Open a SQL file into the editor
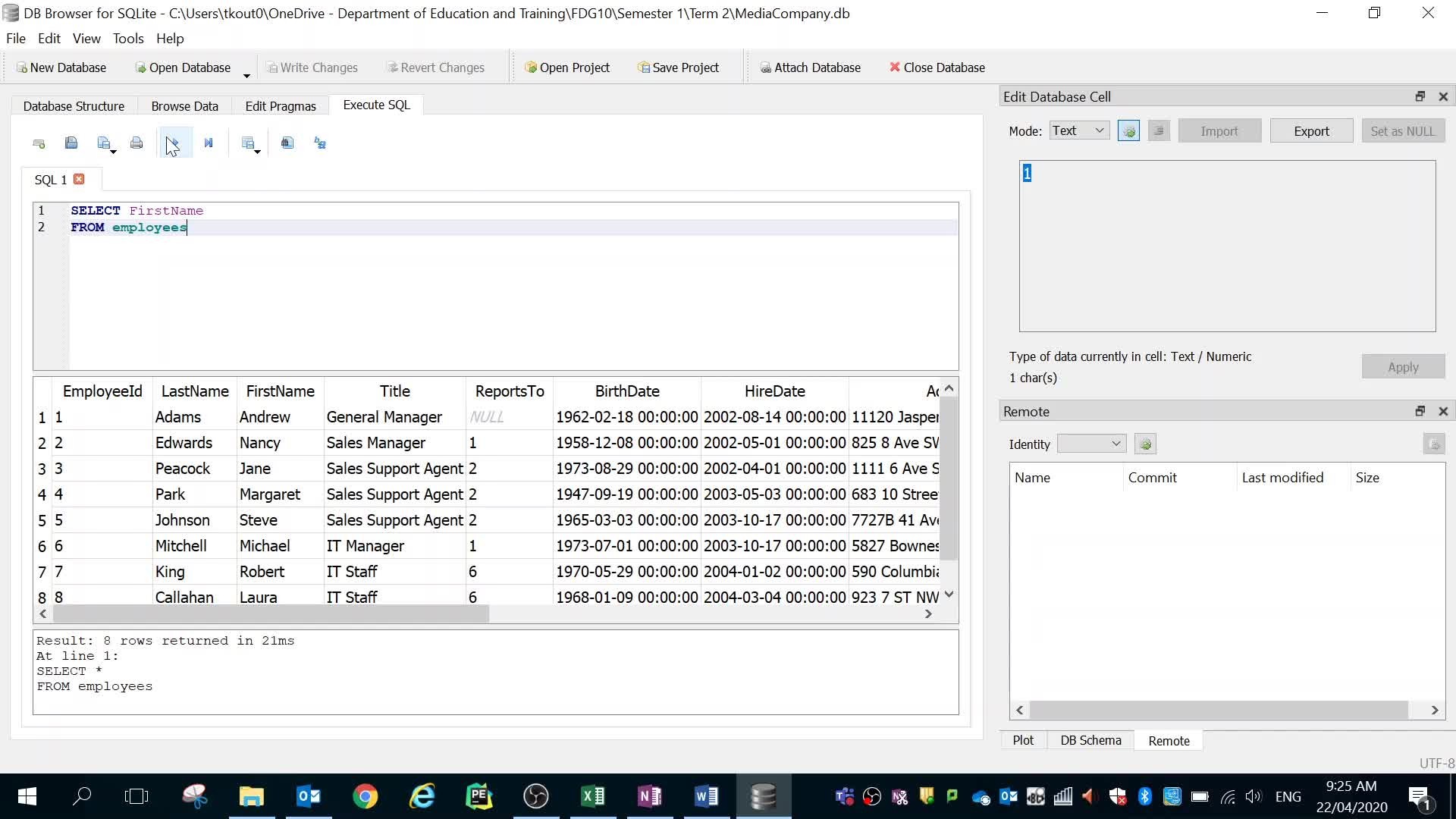Viewport: 1456px width, 819px height. pos(72,143)
